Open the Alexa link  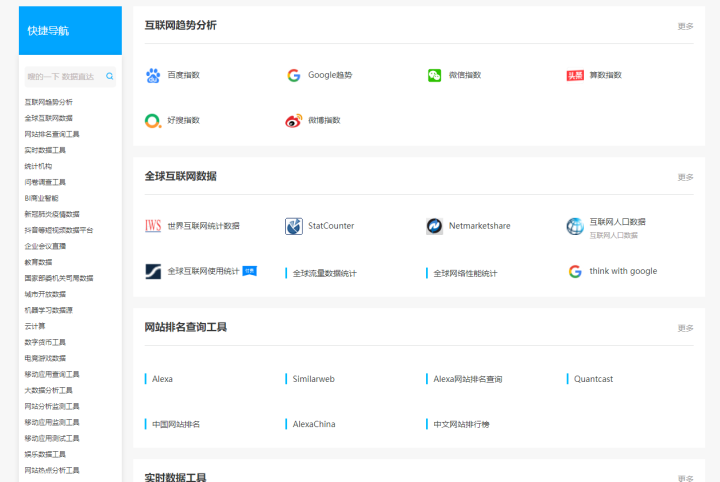[x=163, y=379]
